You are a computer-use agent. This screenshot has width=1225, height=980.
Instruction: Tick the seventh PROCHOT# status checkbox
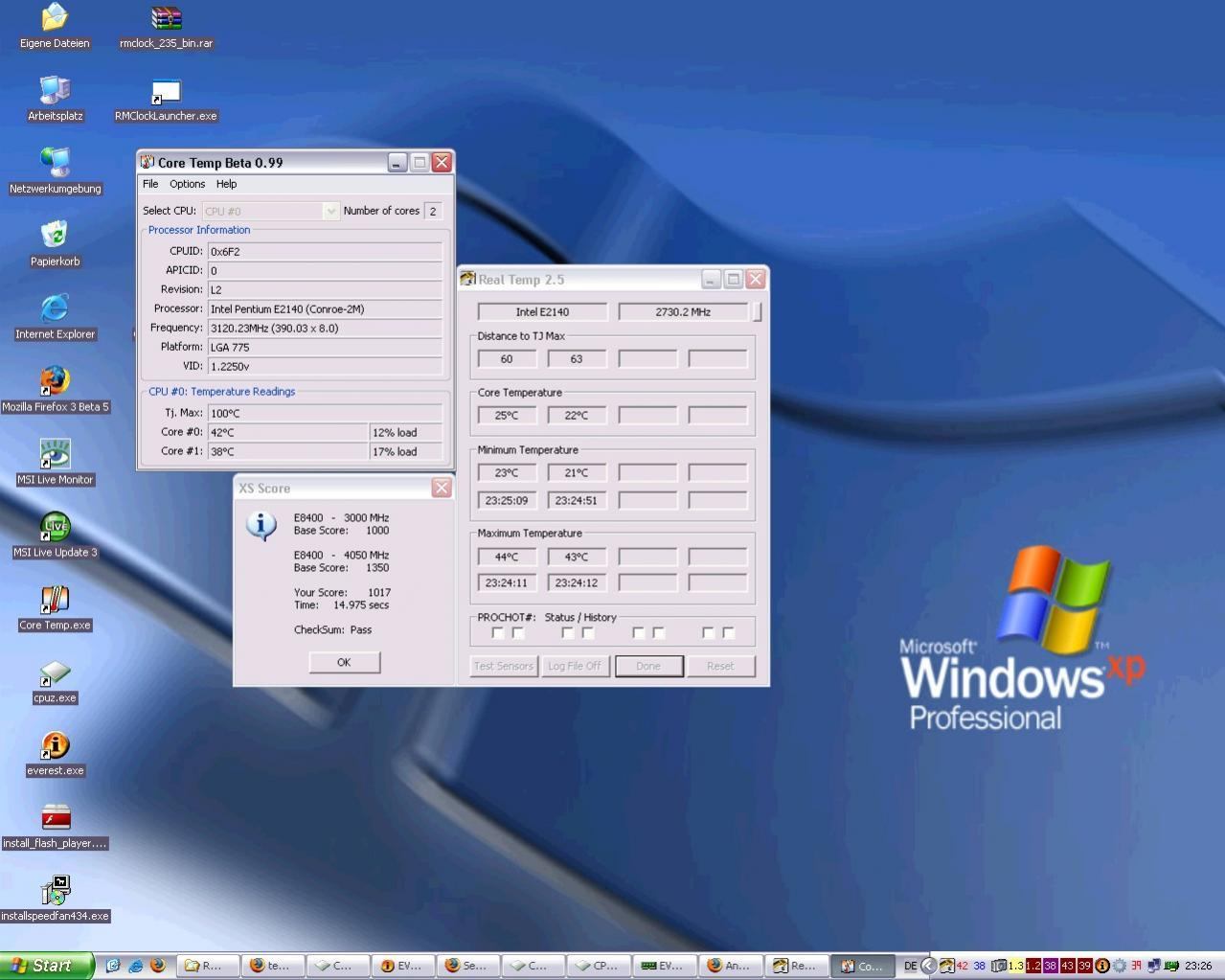point(709,633)
